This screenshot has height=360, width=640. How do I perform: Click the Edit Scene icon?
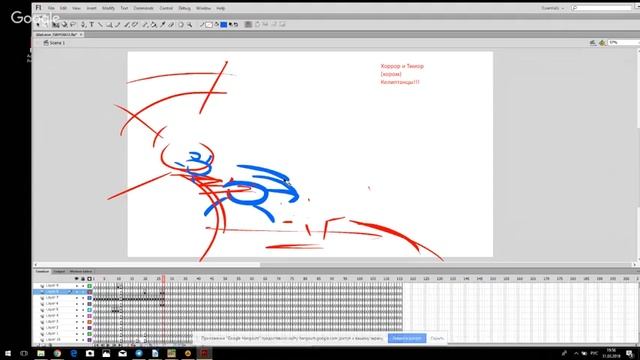593,42
